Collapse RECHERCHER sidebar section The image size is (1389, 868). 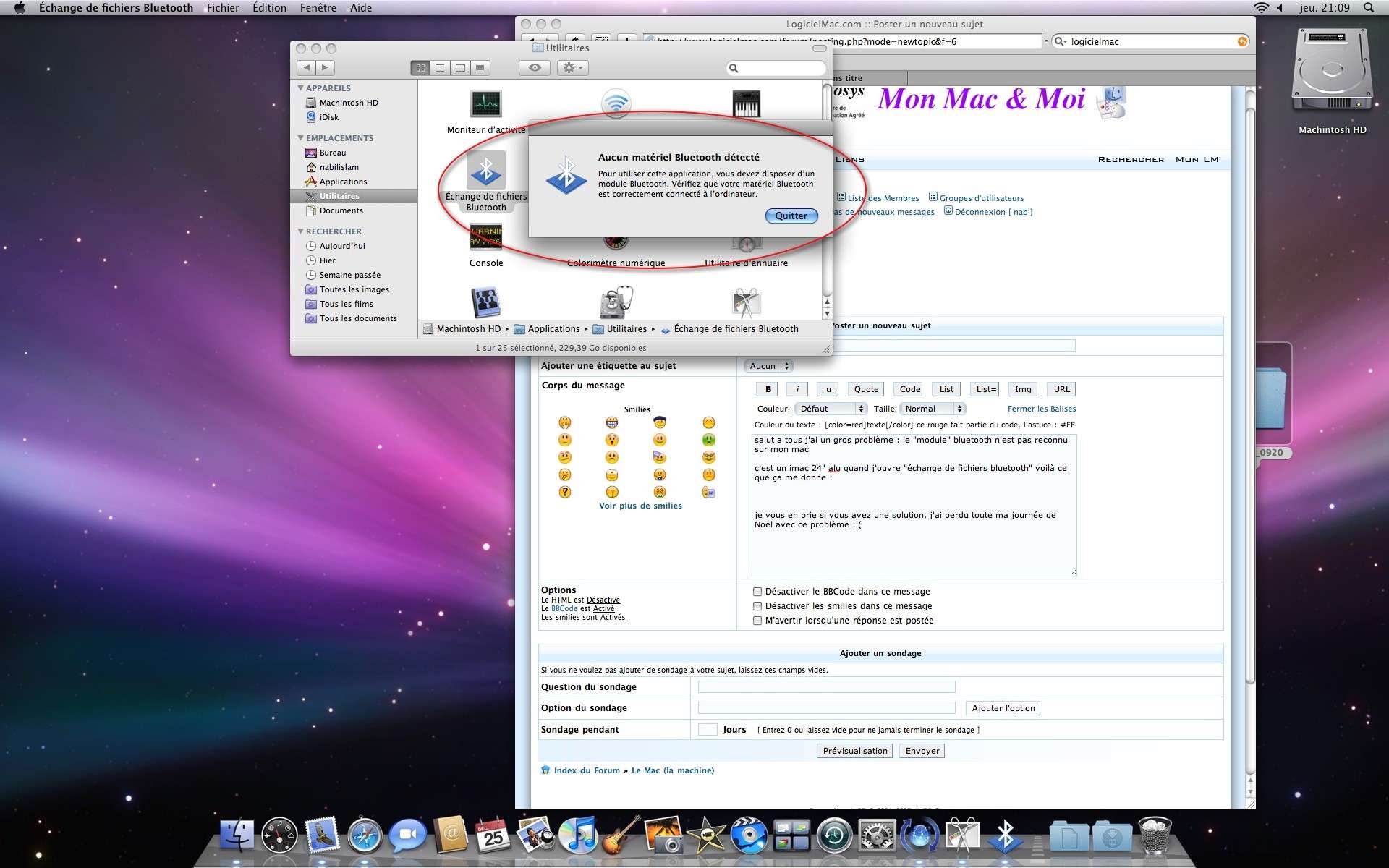(x=300, y=231)
